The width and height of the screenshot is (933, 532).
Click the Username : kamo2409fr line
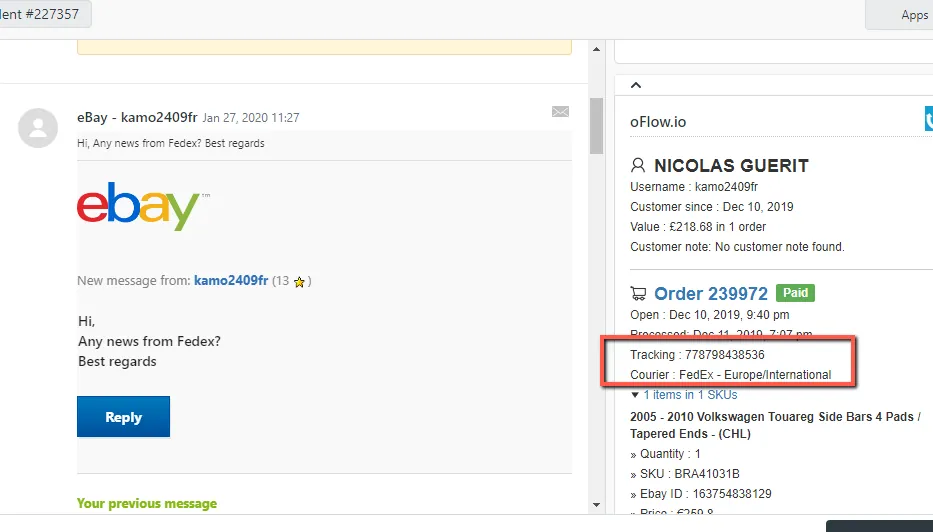tap(694, 187)
